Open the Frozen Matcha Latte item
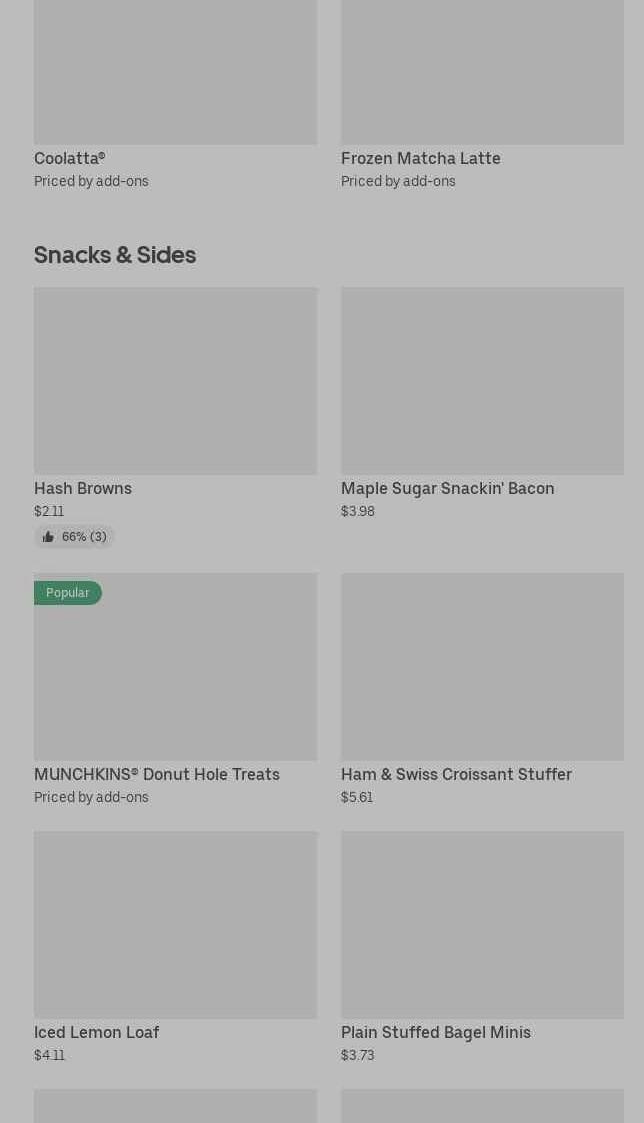The height and width of the screenshot is (1123, 644). tap(420, 158)
